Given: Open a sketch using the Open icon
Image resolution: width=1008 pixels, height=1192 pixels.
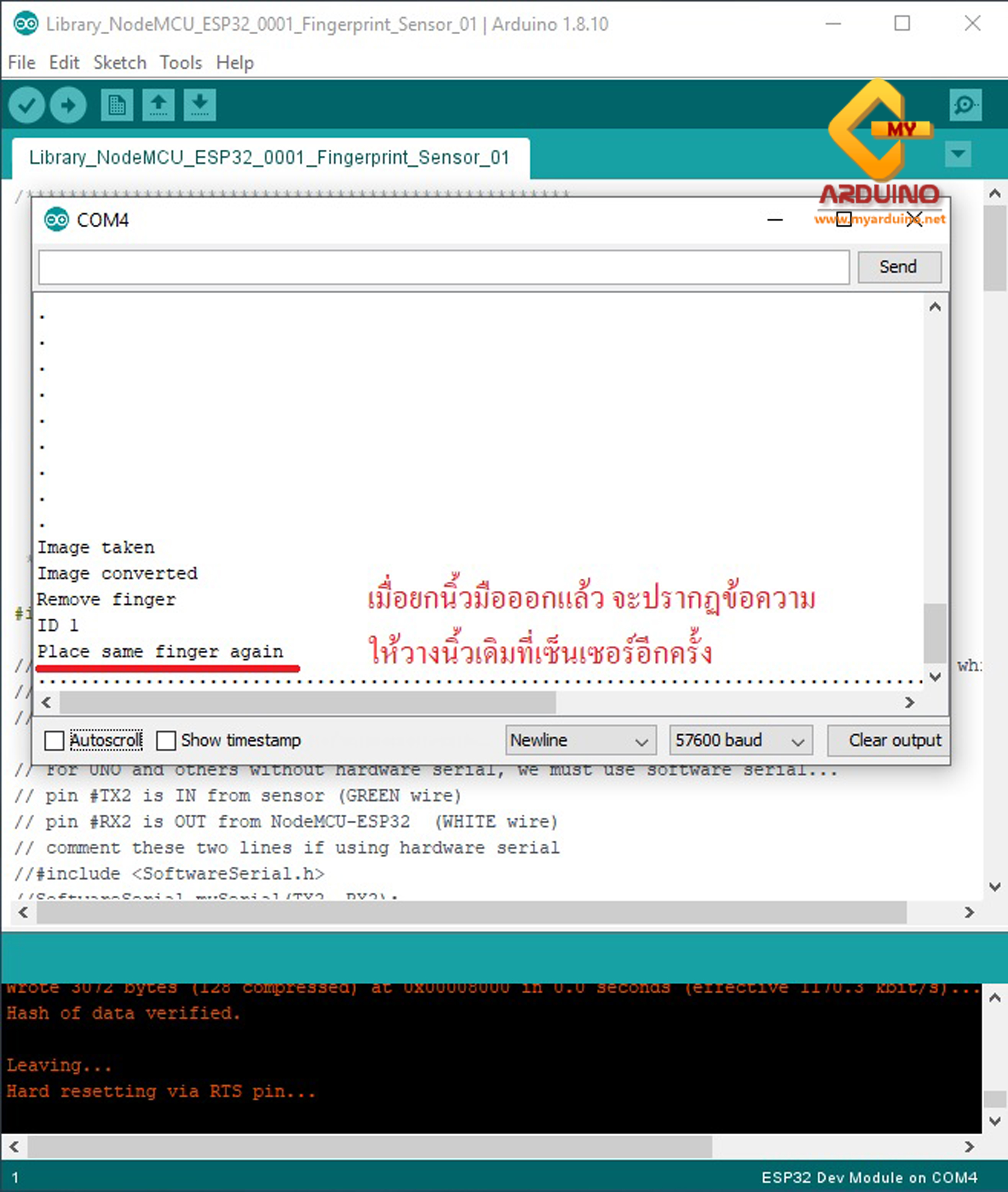Looking at the screenshot, I should click(x=158, y=105).
